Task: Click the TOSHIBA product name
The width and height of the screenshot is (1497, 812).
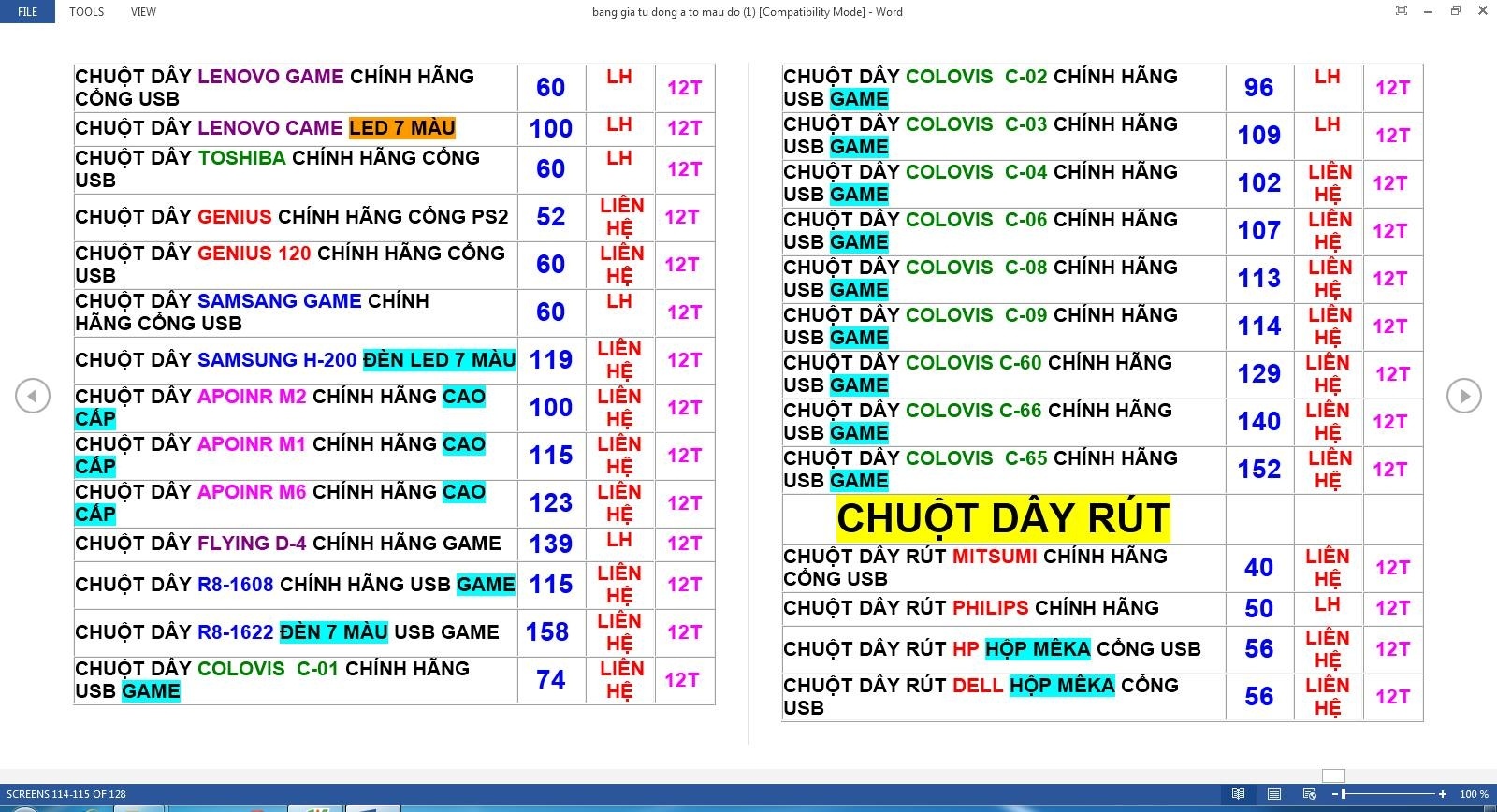Action: [241, 158]
